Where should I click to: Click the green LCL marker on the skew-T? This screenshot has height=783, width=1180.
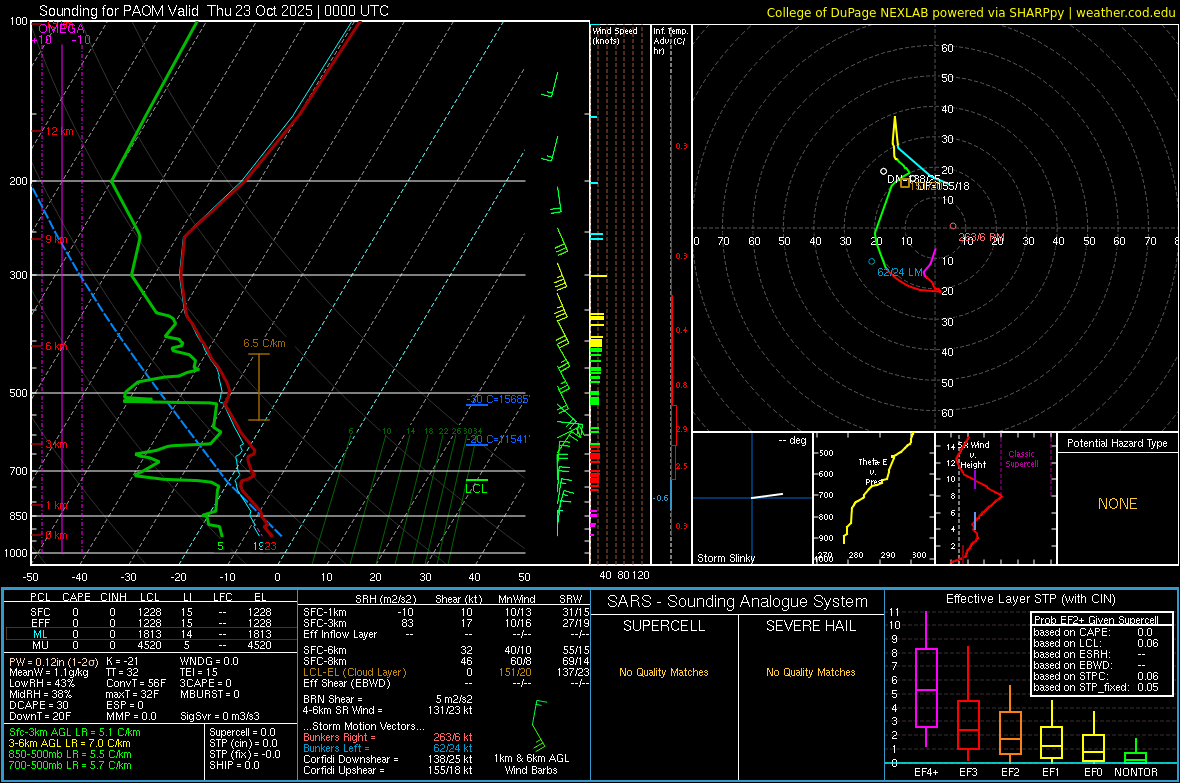(x=476, y=489)
